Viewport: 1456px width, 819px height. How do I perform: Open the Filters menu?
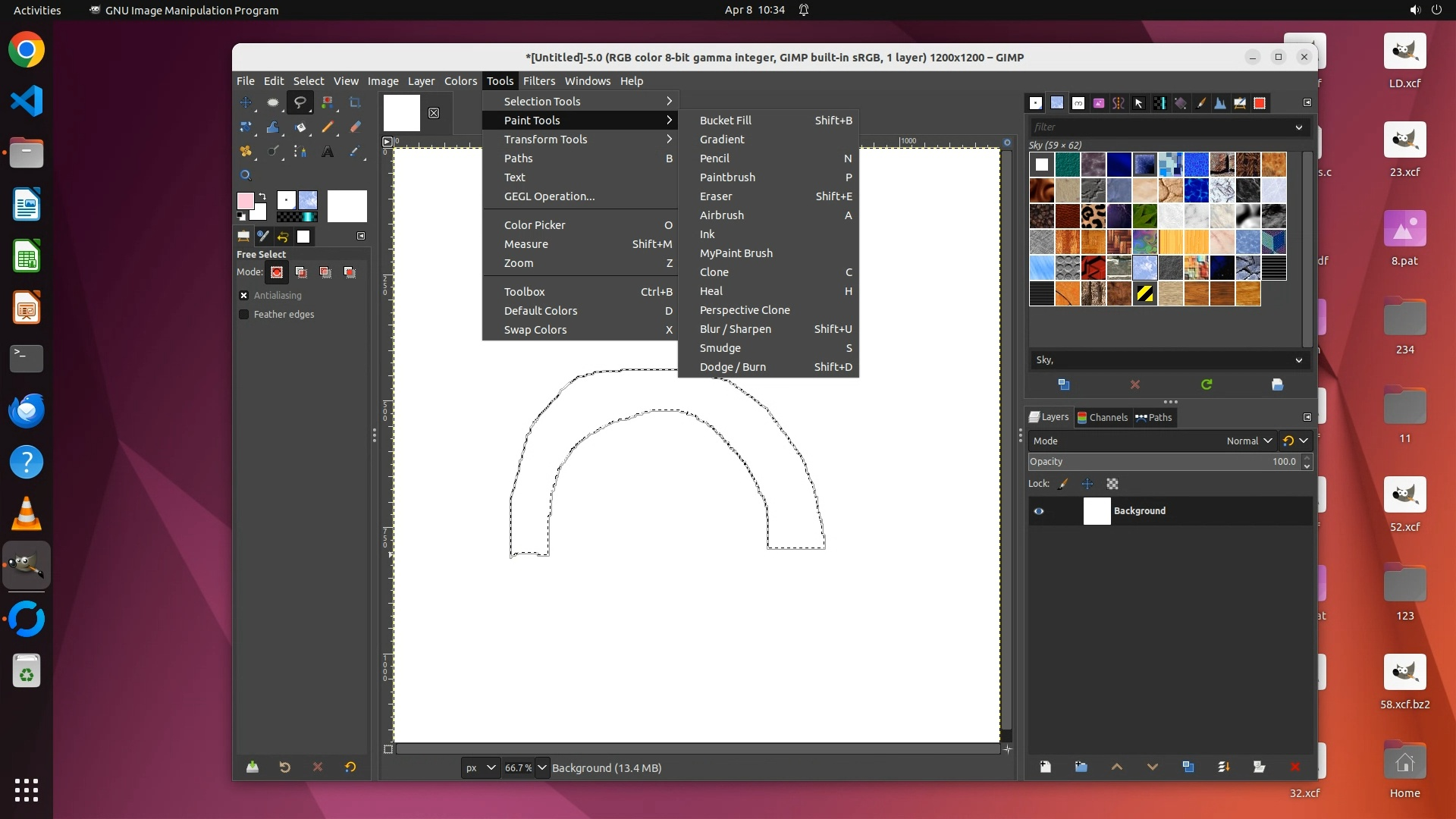click(538, 81)
